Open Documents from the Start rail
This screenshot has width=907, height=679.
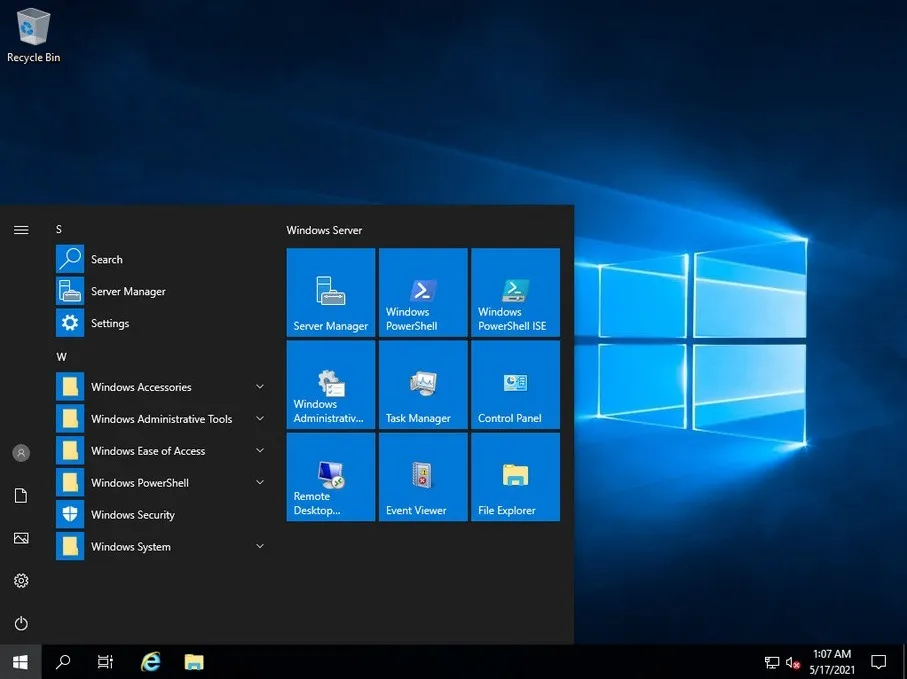click(x=21, y=496)
